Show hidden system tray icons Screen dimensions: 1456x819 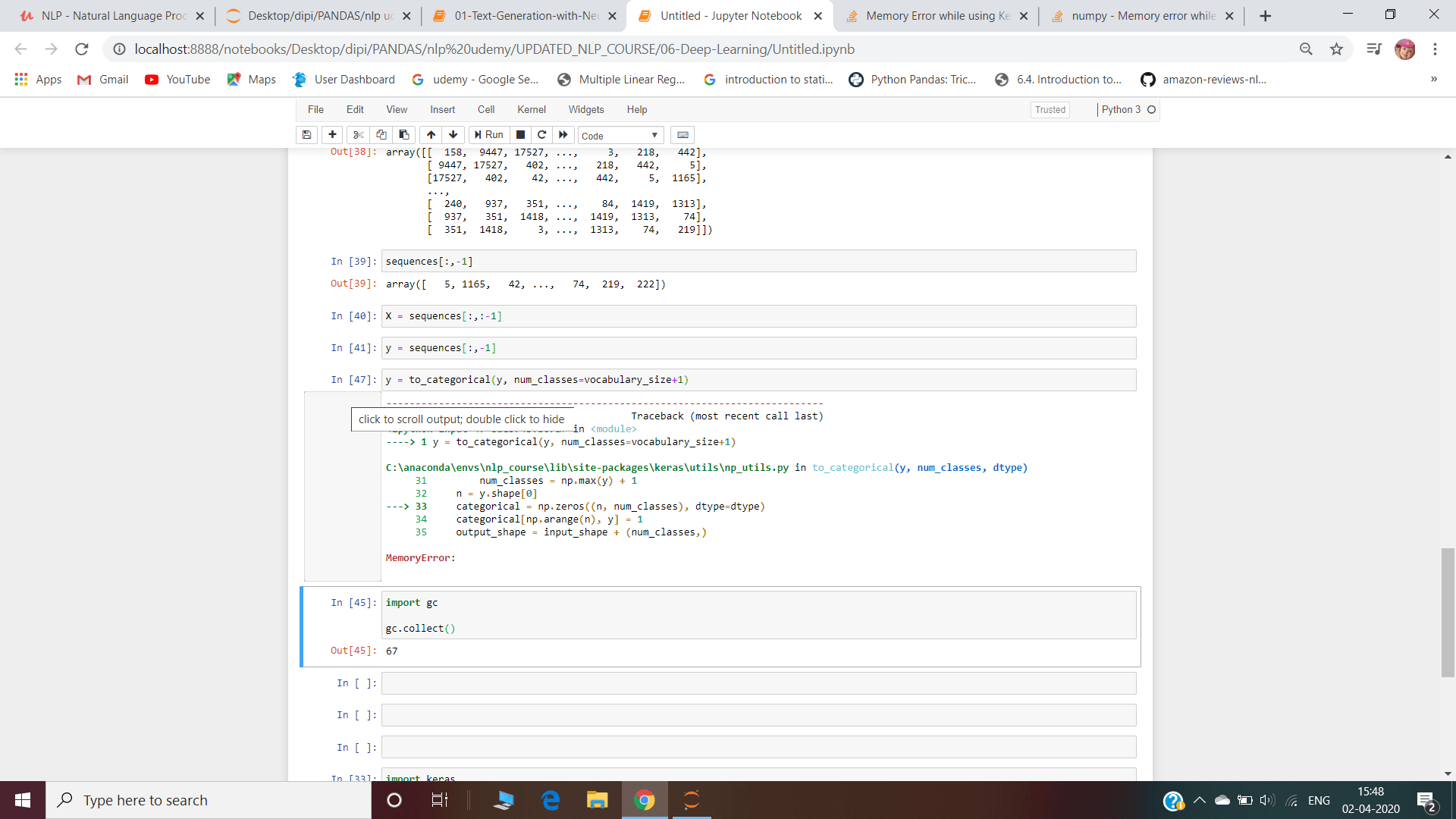(1199, 800)
